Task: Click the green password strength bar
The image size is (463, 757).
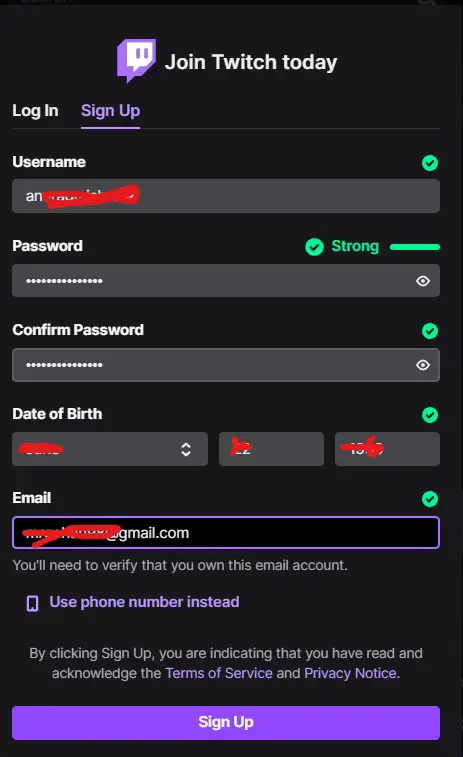Action: (x=415, y=247)
